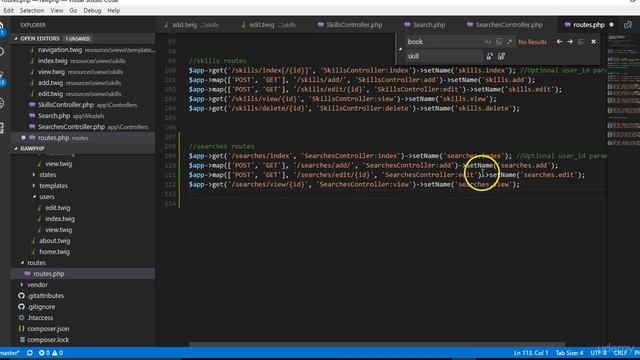Click the .gitignore git icon
The width and height of the screenshot is (640, 360).
coord(22,307)
